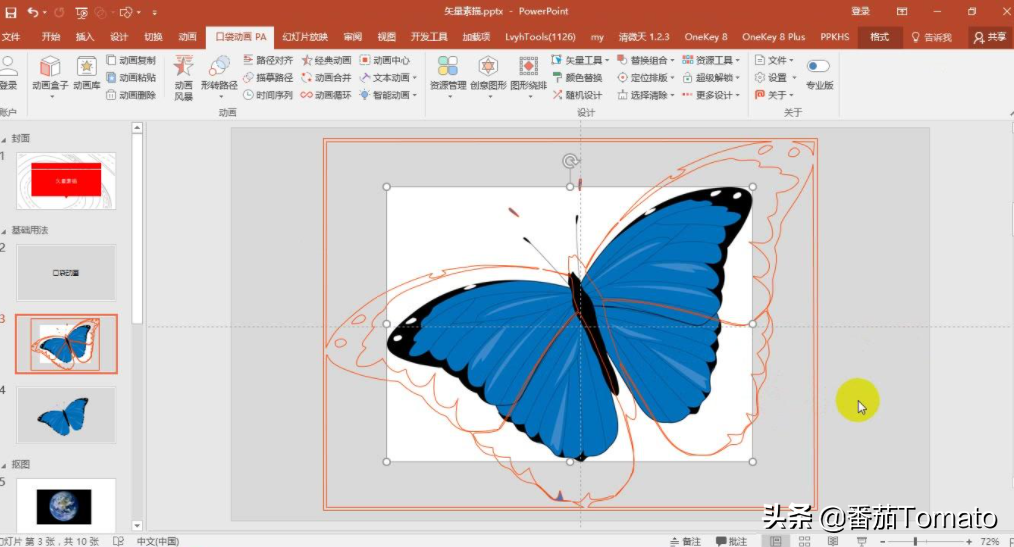Open the OneKey 8 Plus tab

773,37
